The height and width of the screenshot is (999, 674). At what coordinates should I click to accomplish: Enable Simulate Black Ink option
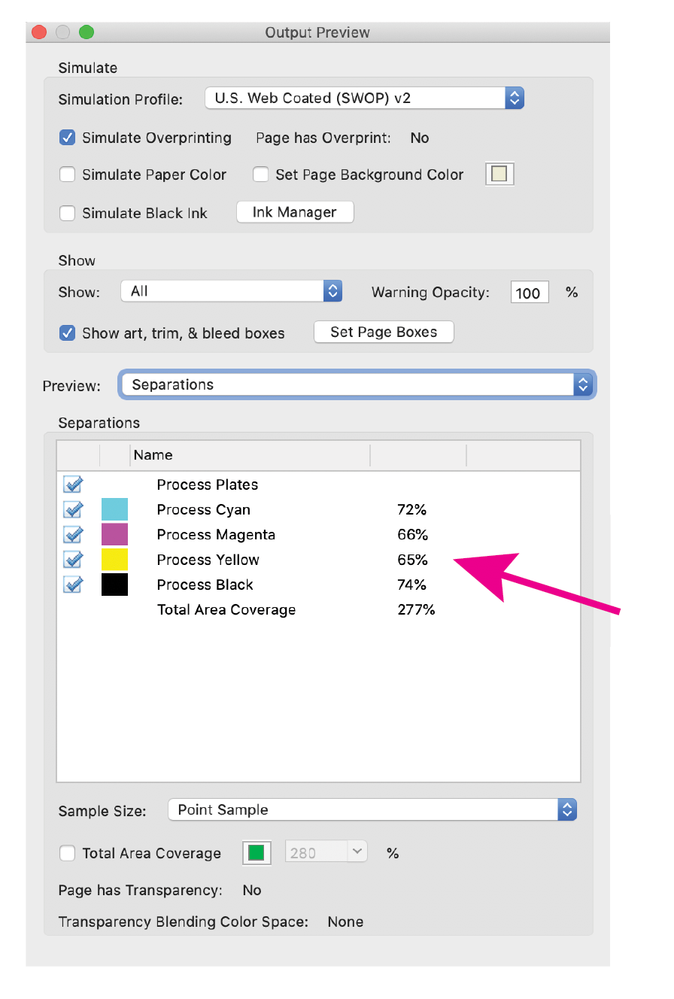tap(68, 212)
